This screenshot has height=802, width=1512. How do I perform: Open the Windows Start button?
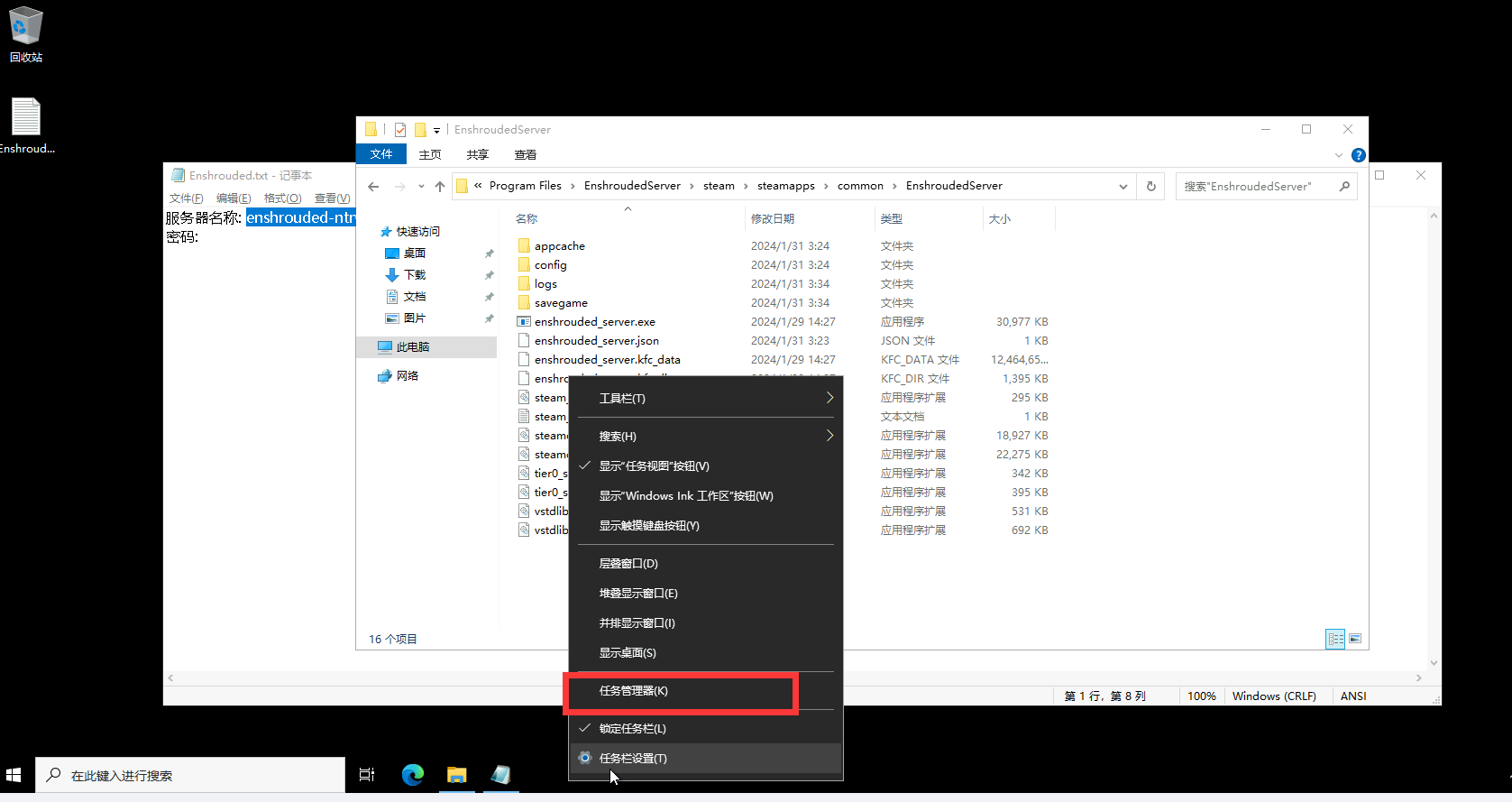tap(14, 775)
